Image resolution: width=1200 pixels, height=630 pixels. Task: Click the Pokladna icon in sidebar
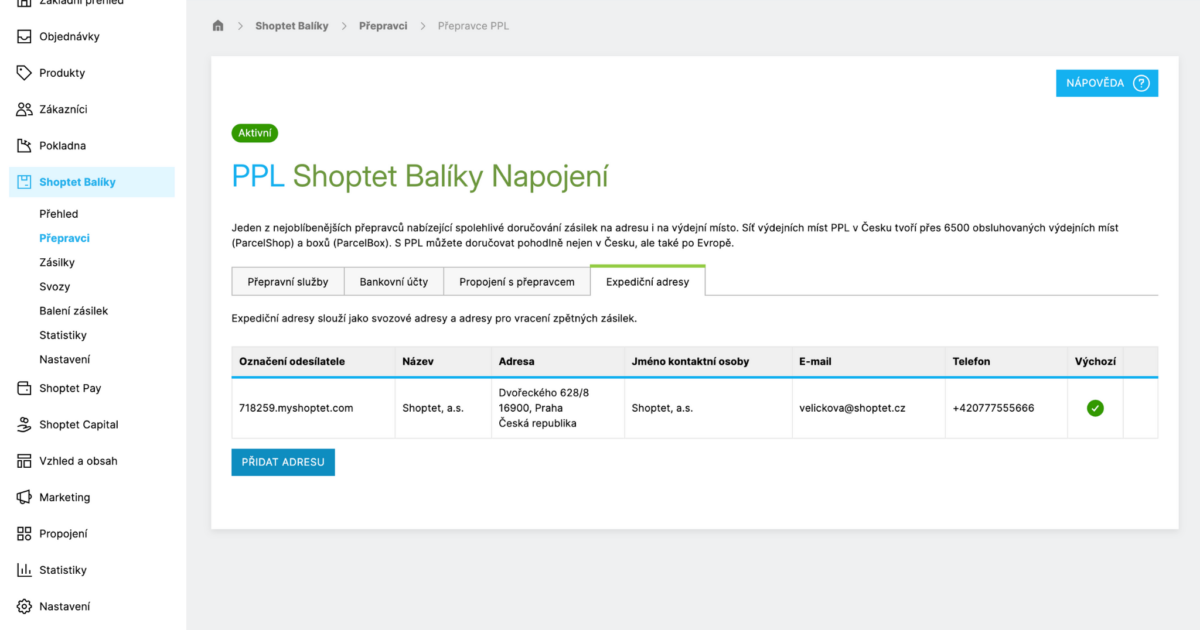click(x=24, y=146)
